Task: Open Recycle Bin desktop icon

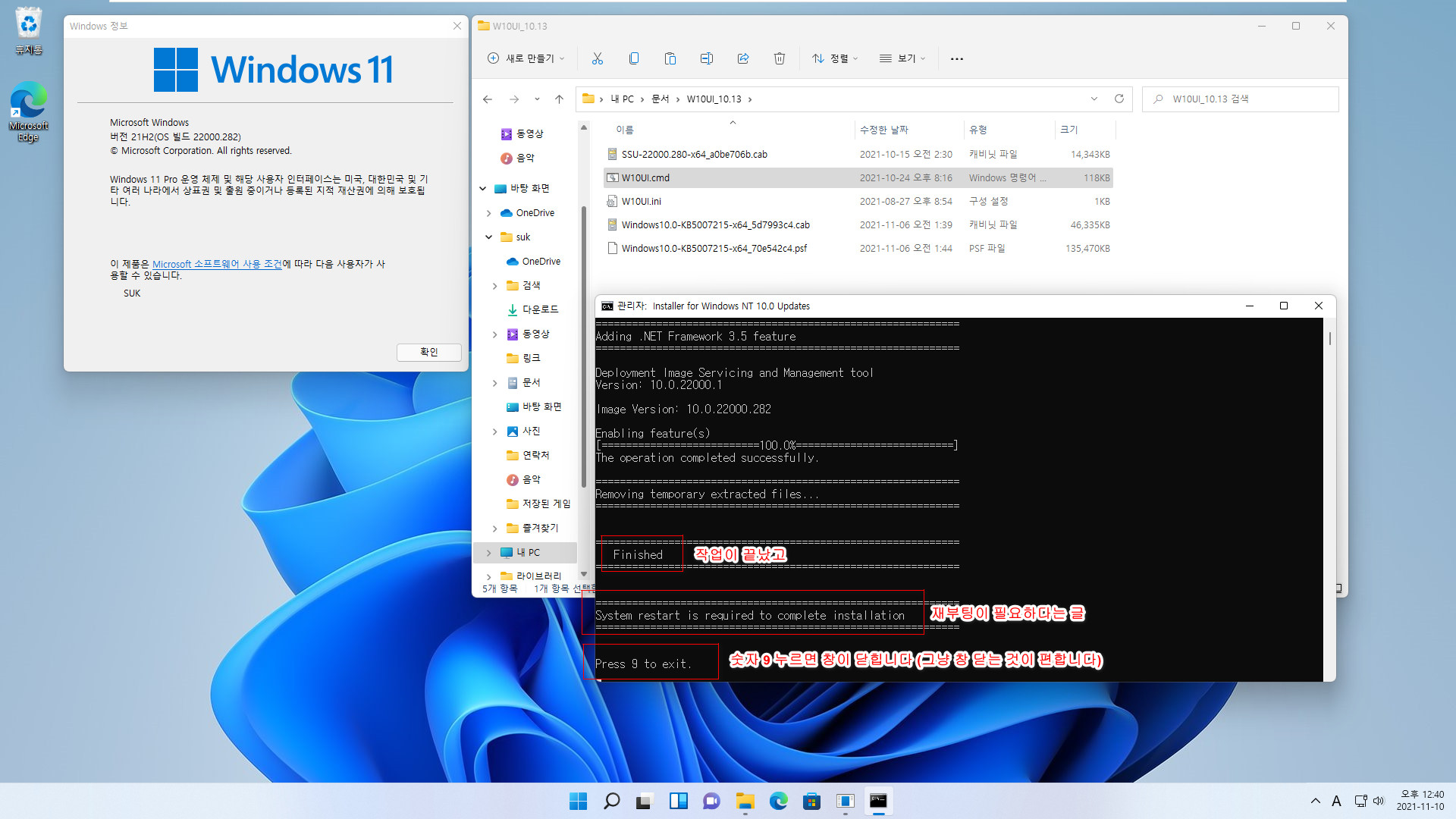Action: pos(28,30)
